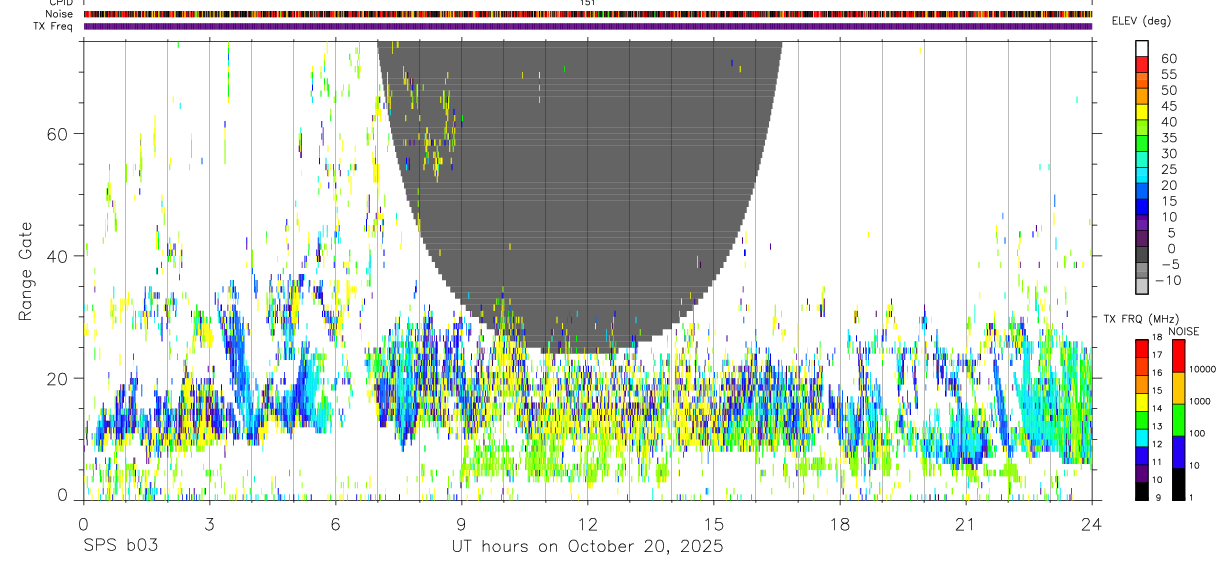Click TX FRQ scale label '18'
The image size is (1228, 567).
click(1156, 337)
